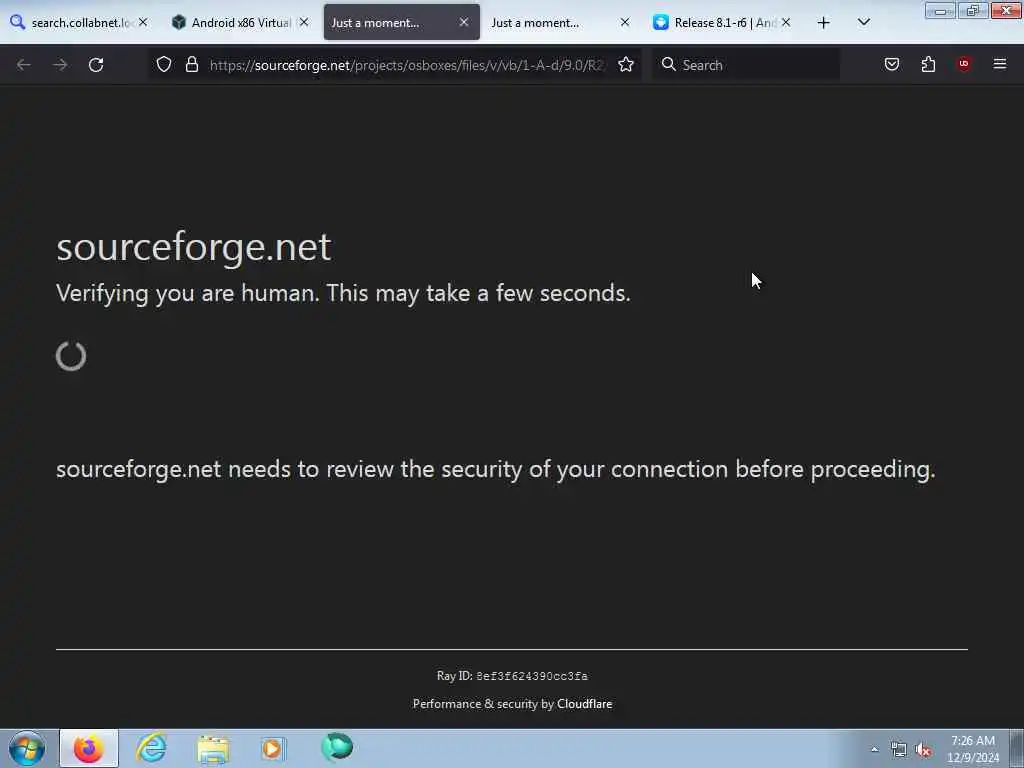Click the search magnifier icon
The height and width of the screenshot is (768, 1024).
click(x=668, y=64)
